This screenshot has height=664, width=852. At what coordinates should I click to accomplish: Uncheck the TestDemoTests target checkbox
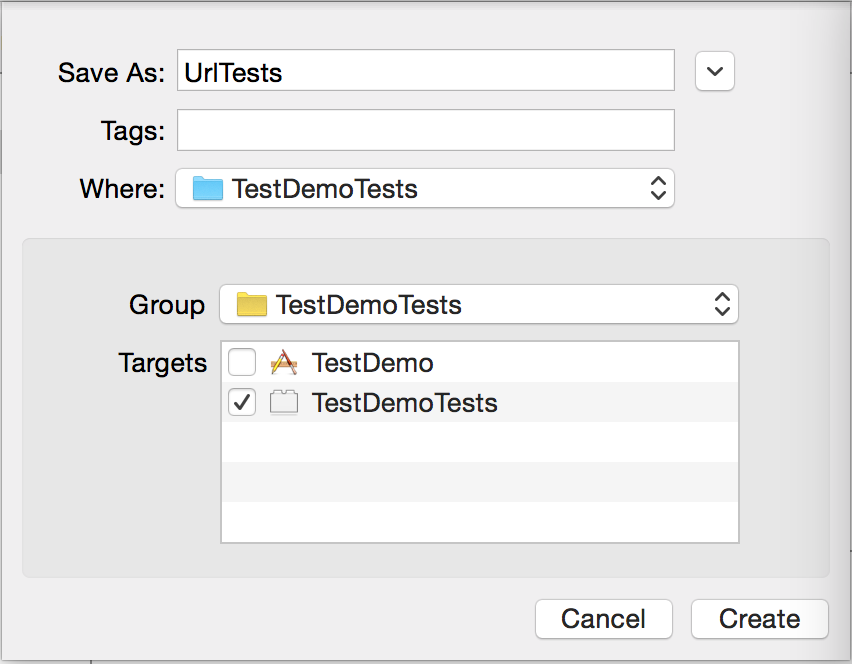pos(242,403)
